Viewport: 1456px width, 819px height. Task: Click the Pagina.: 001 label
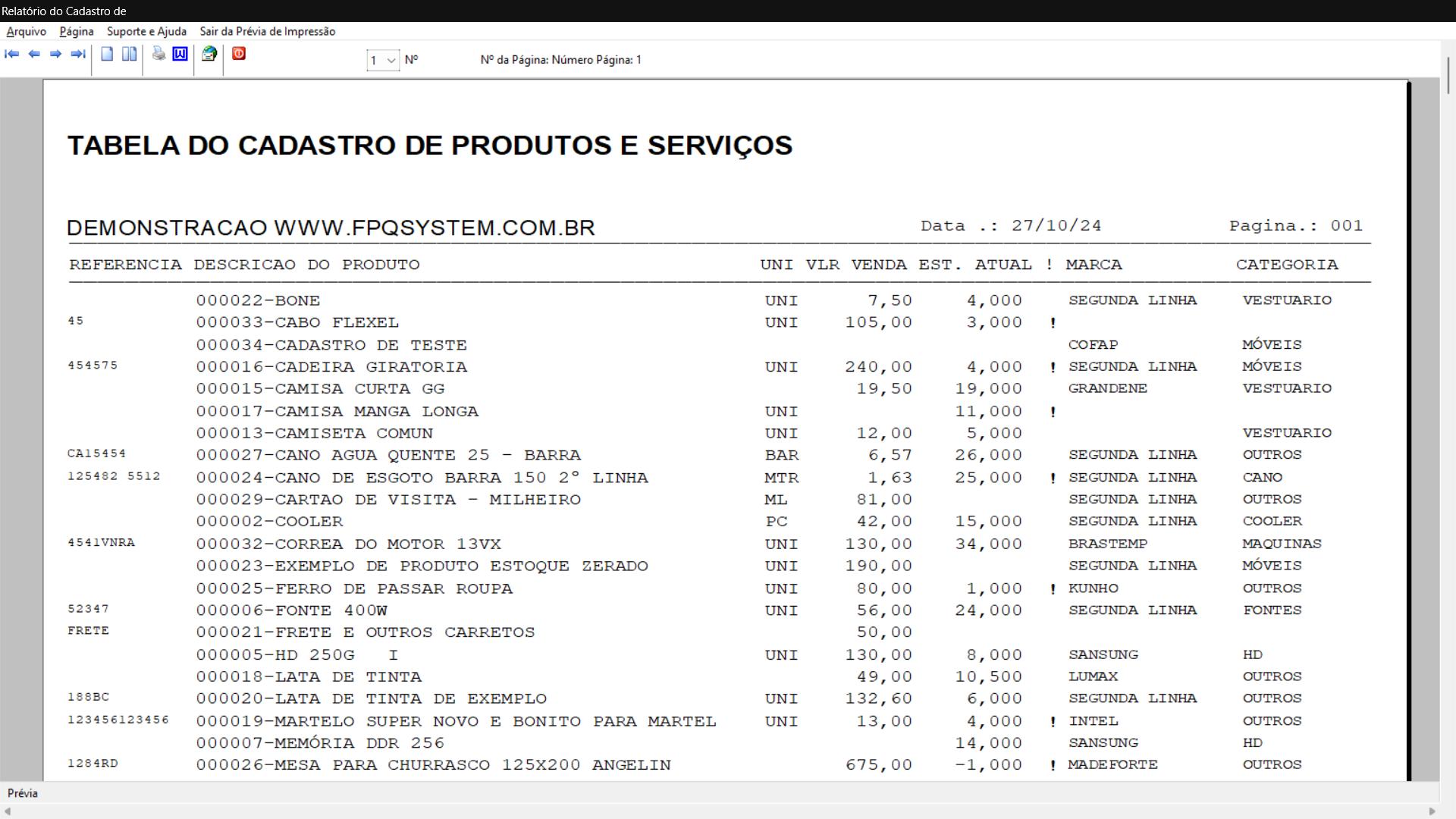click(x=1296, y=226)
